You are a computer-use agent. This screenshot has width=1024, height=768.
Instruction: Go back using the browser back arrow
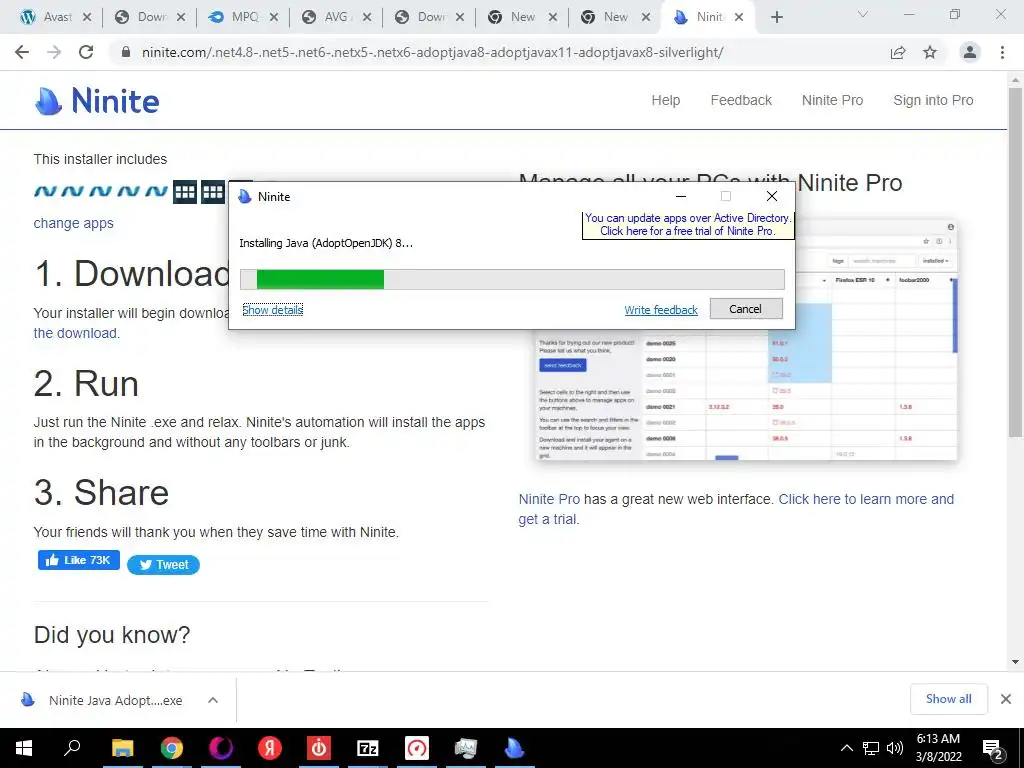point(22,52)
